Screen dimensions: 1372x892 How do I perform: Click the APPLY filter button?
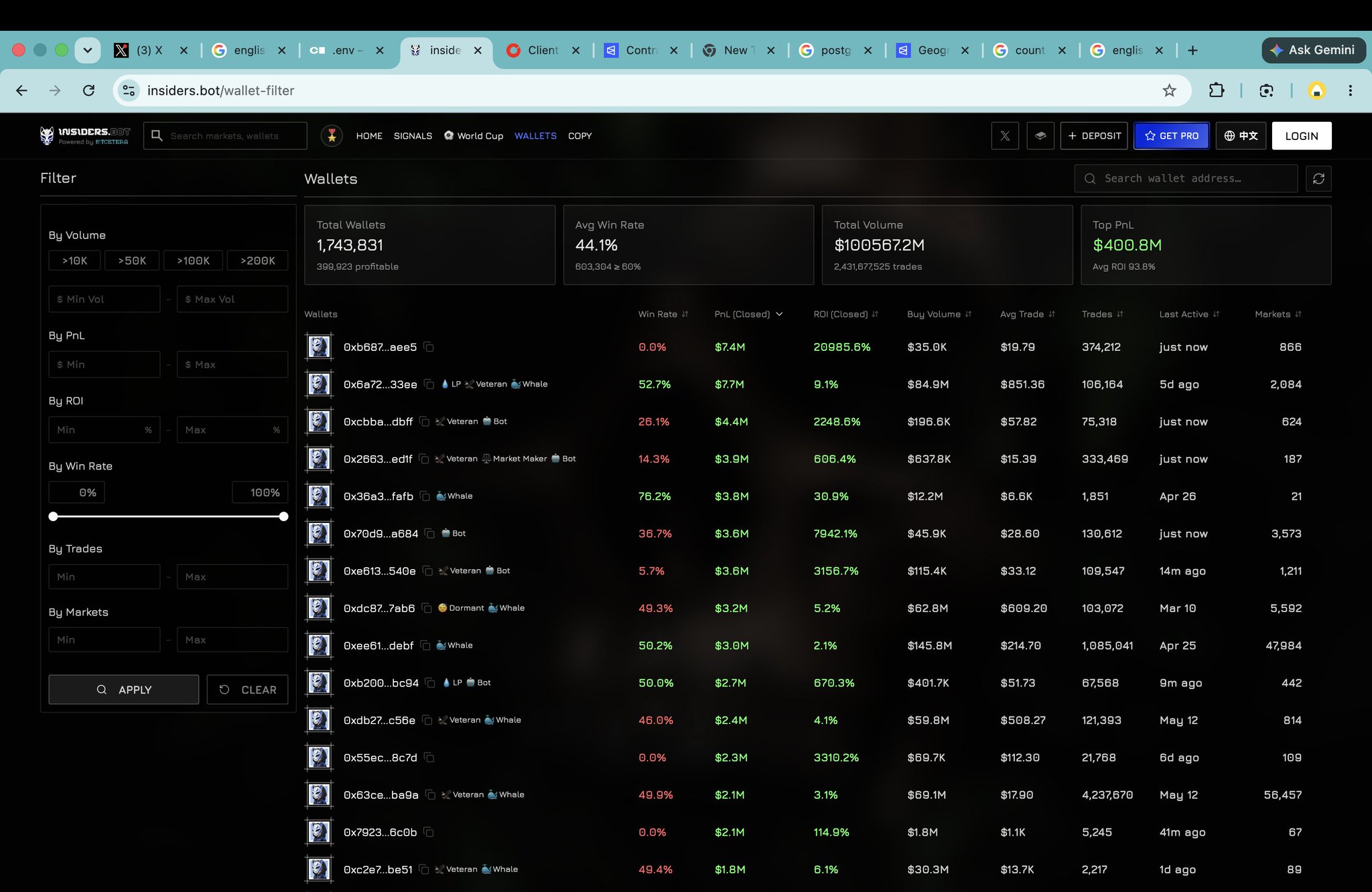click(124, 690)
